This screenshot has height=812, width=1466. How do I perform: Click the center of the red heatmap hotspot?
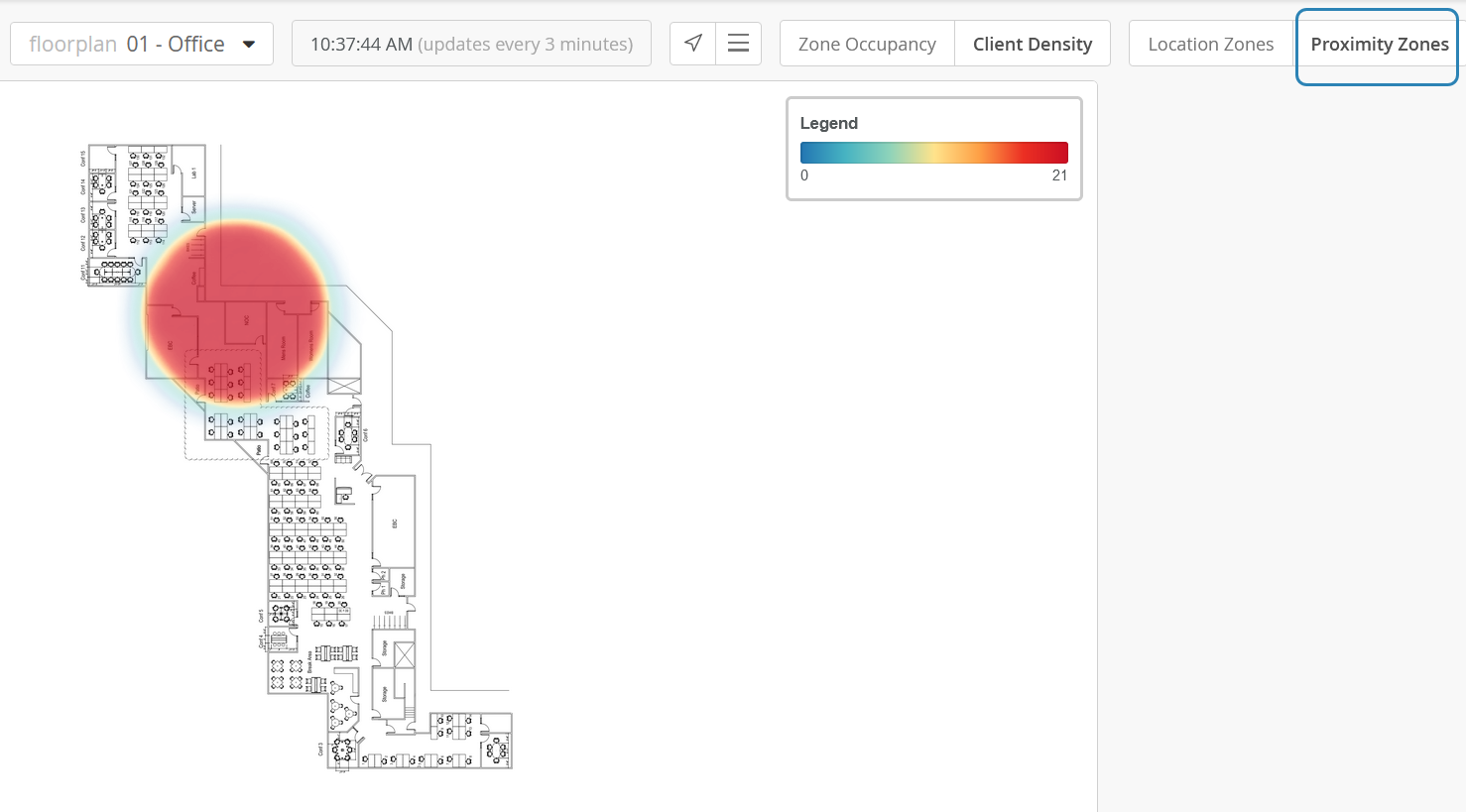tap(238, 310)
